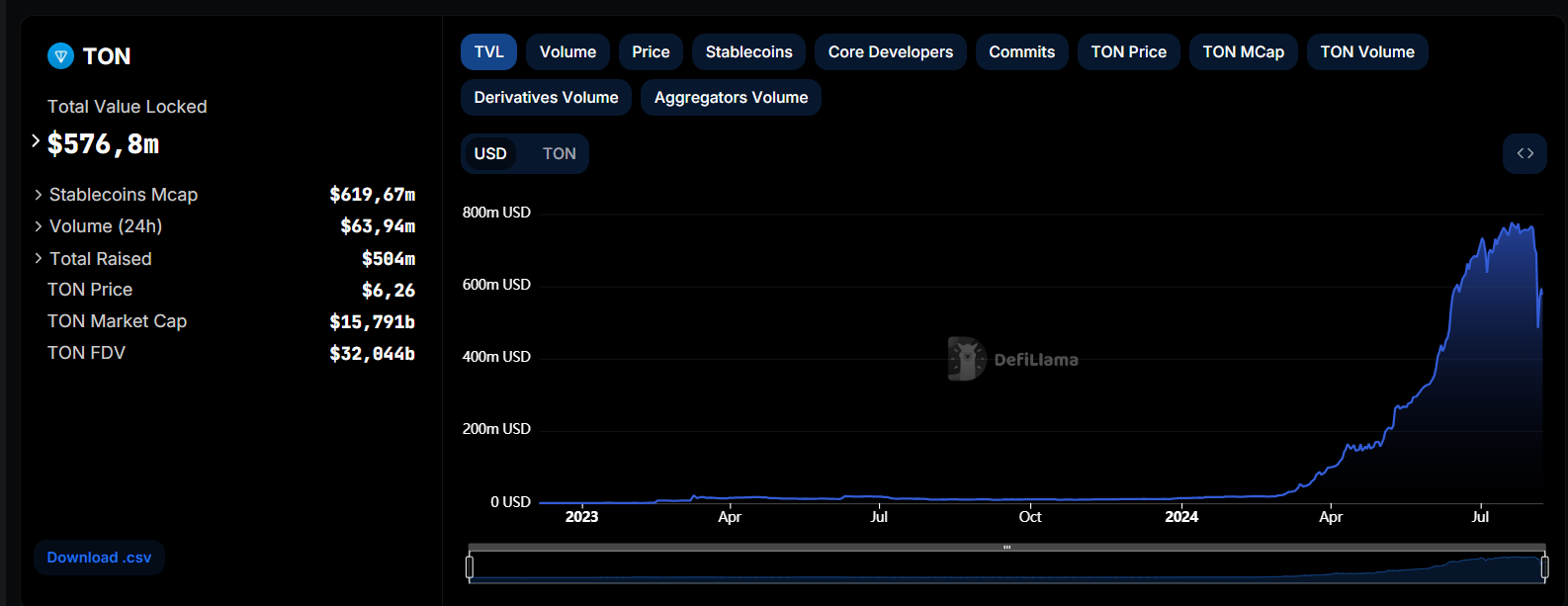Viewport: 1568px width, 606px height.
Task: Open the embed chart code icon
Action: point(1524,153)
